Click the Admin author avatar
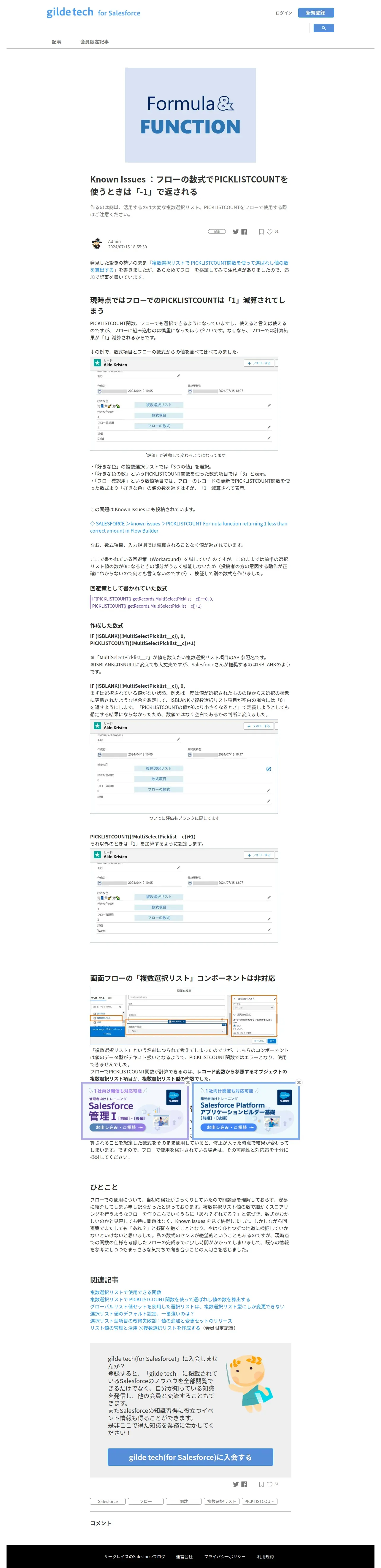 click(97, 244)
